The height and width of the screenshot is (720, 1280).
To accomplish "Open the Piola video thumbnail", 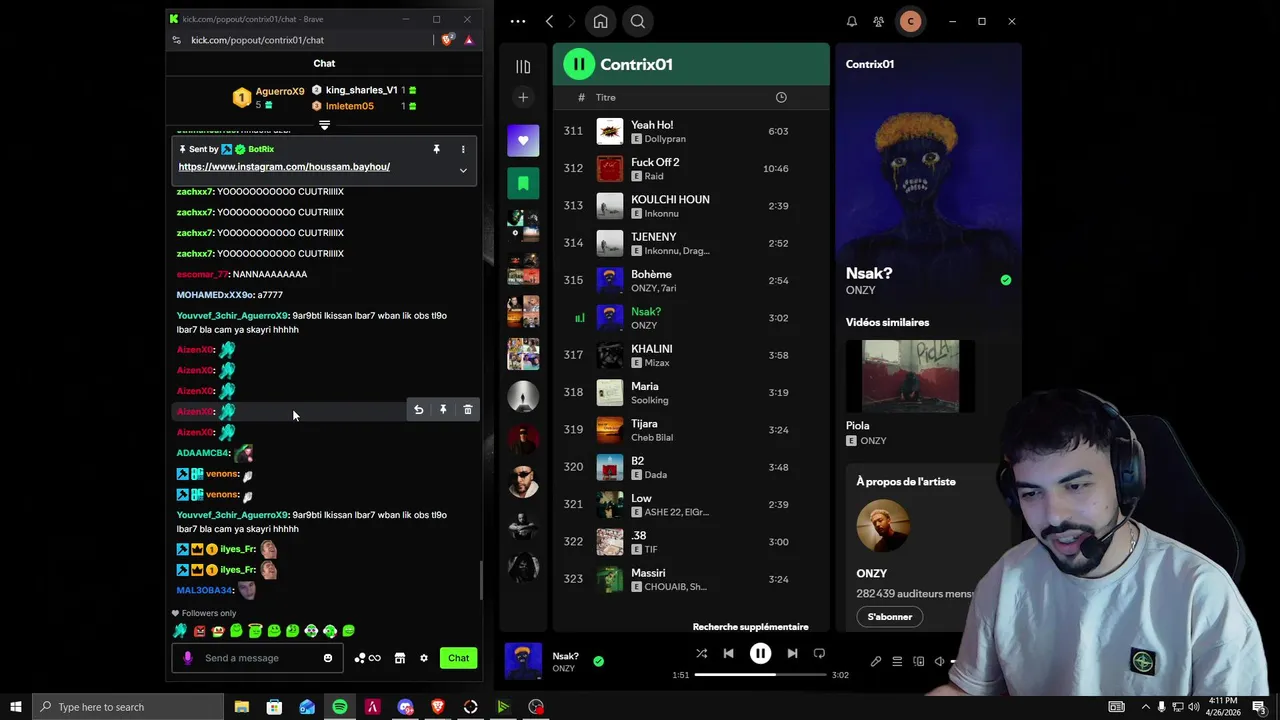I will point(910,376).
